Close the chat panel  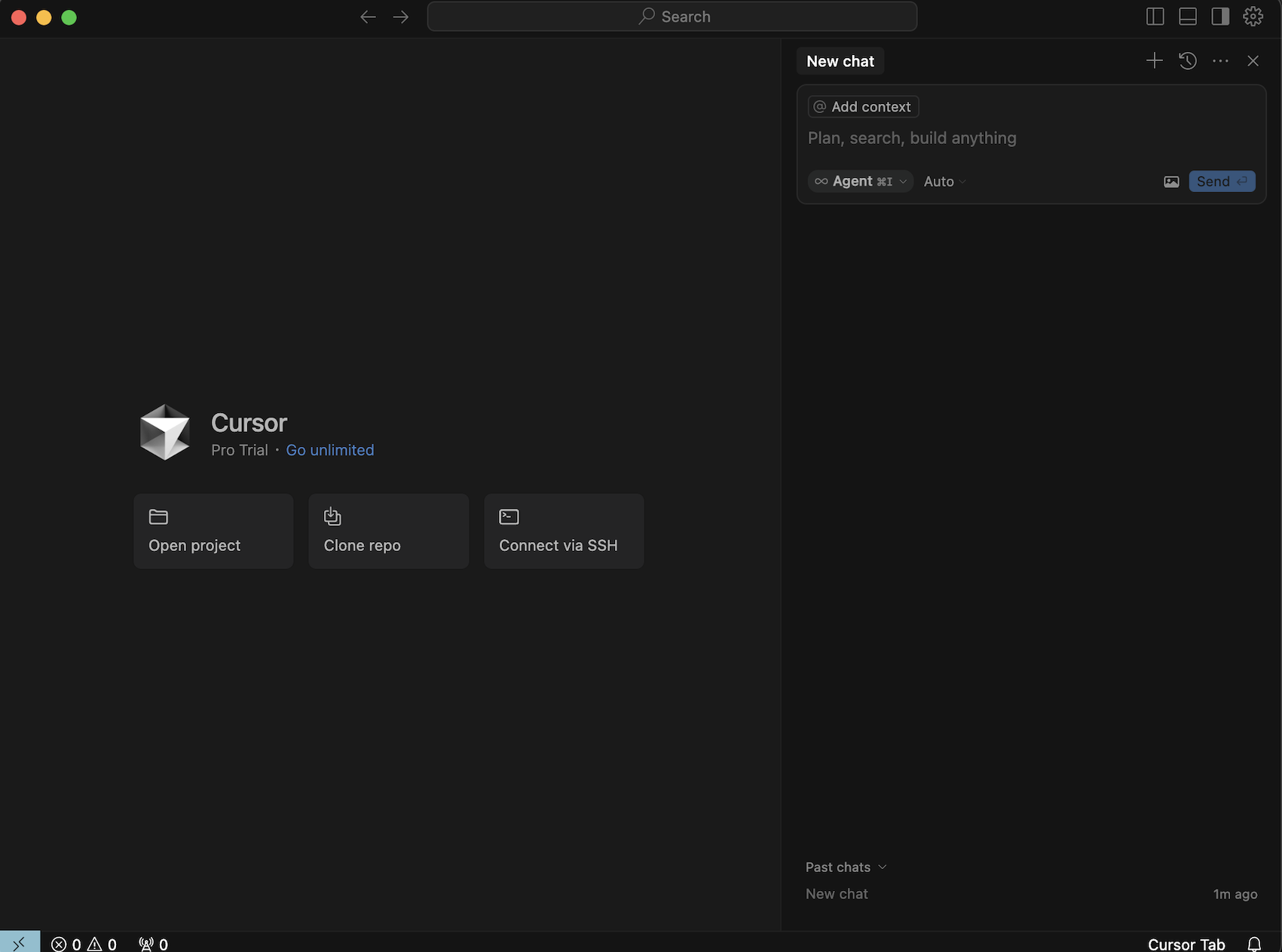pos(1253,61)
